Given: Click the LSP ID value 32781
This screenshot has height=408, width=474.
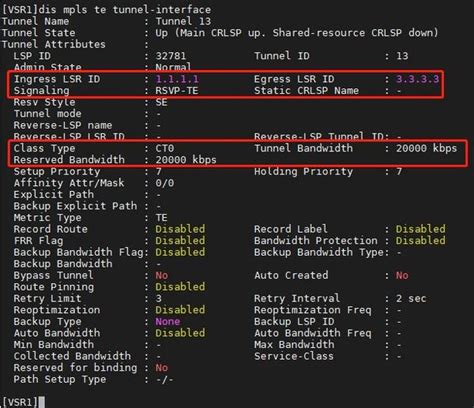Looking at the screenshot, I should click(171, 56).
